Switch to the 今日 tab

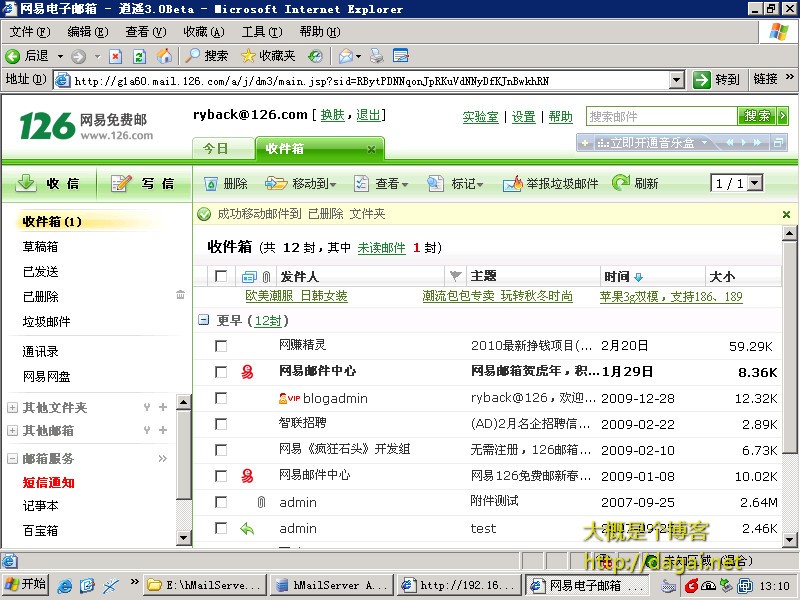216,149
